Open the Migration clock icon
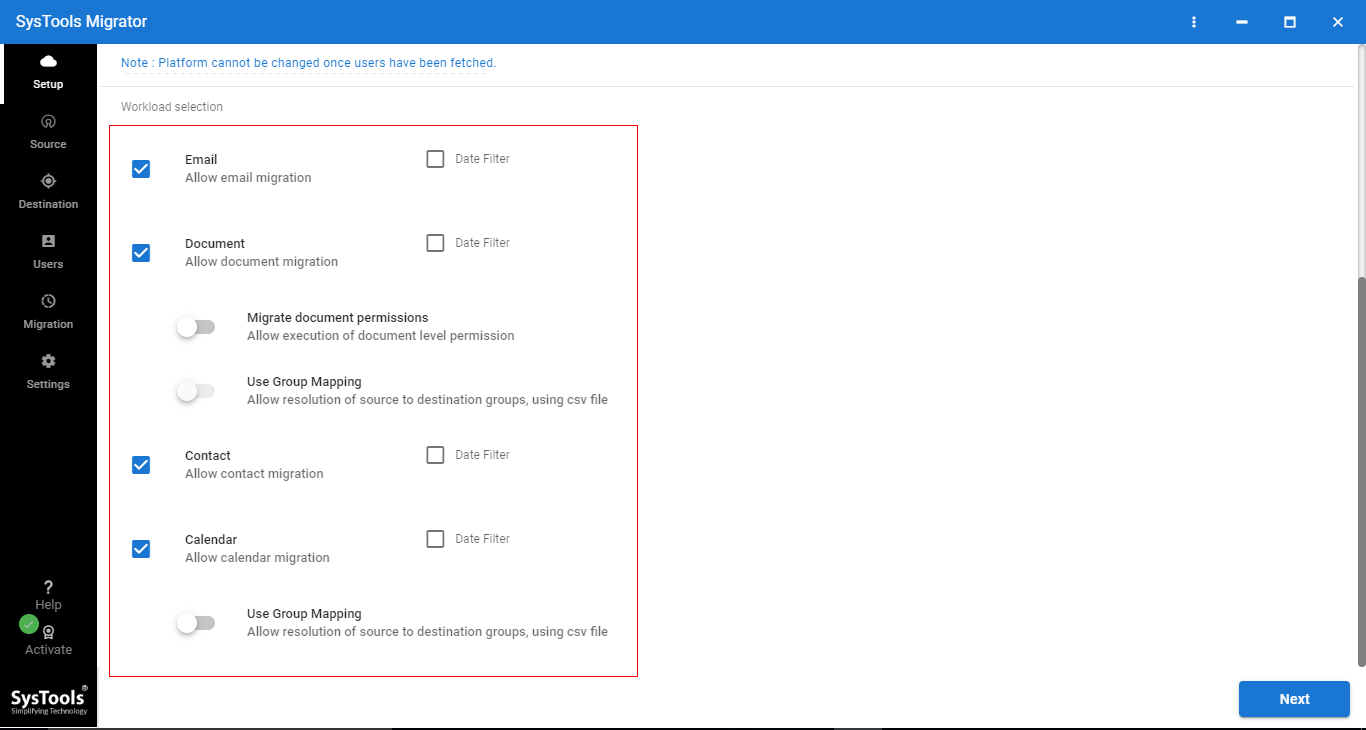Viewport: 1366px width, 730px height. tap(48, 302)
